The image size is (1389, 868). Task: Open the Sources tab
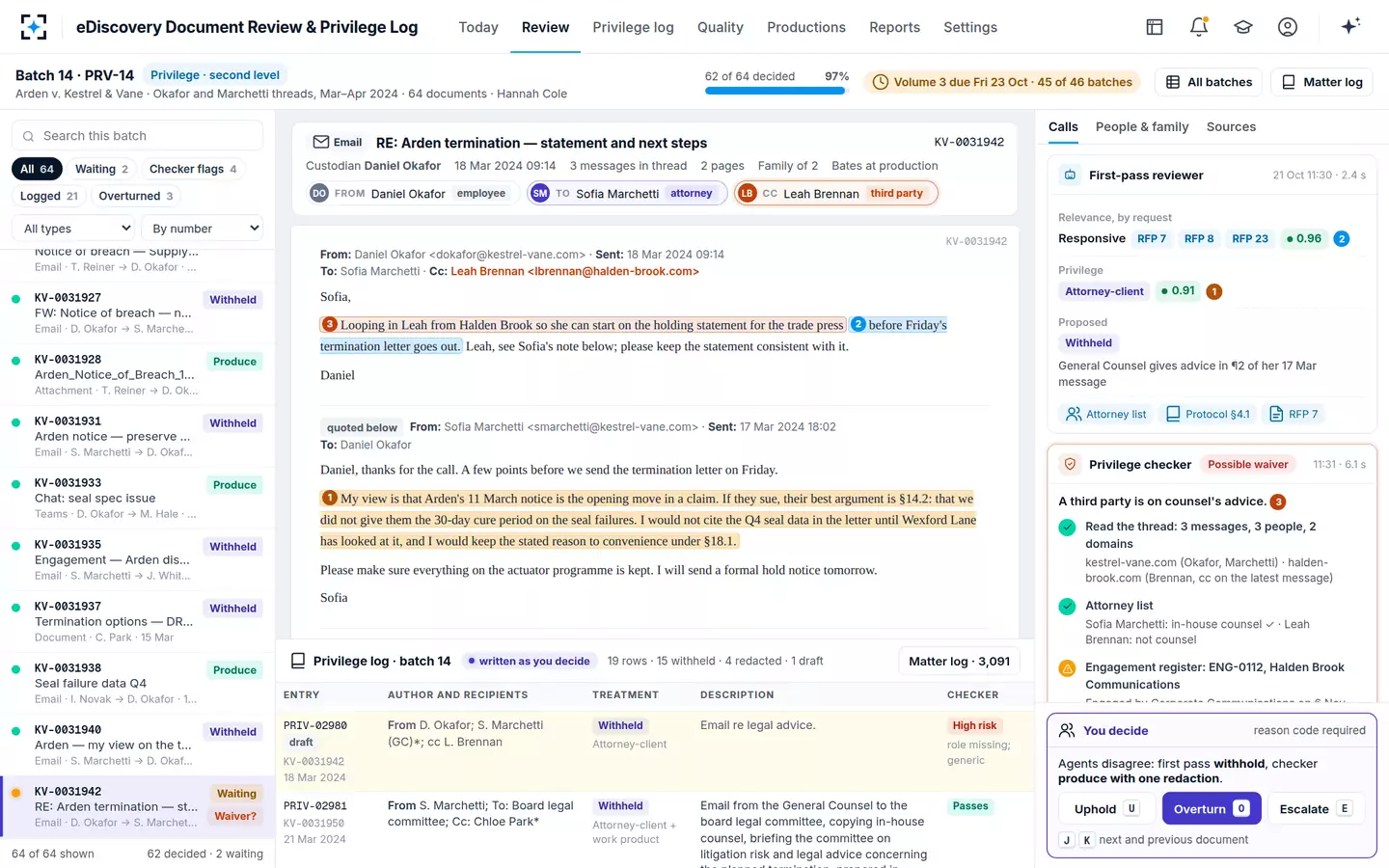1231,126
